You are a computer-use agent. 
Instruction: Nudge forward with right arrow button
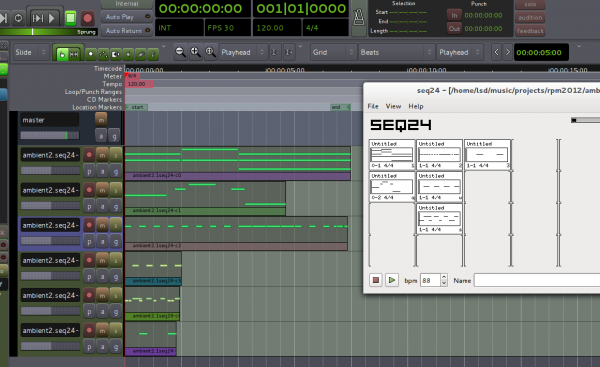coord(508,52)
